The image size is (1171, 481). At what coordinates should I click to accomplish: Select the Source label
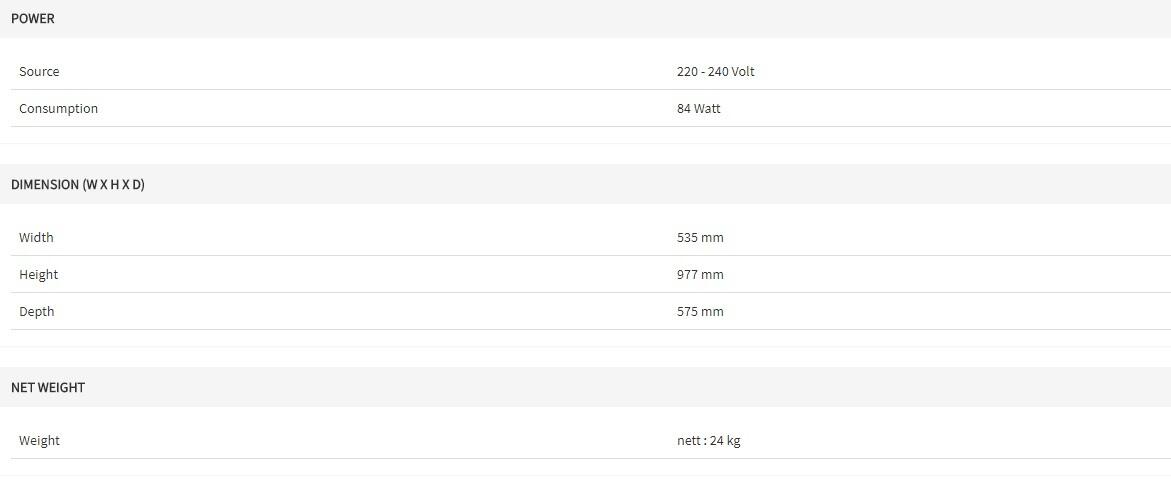(39, 72)
